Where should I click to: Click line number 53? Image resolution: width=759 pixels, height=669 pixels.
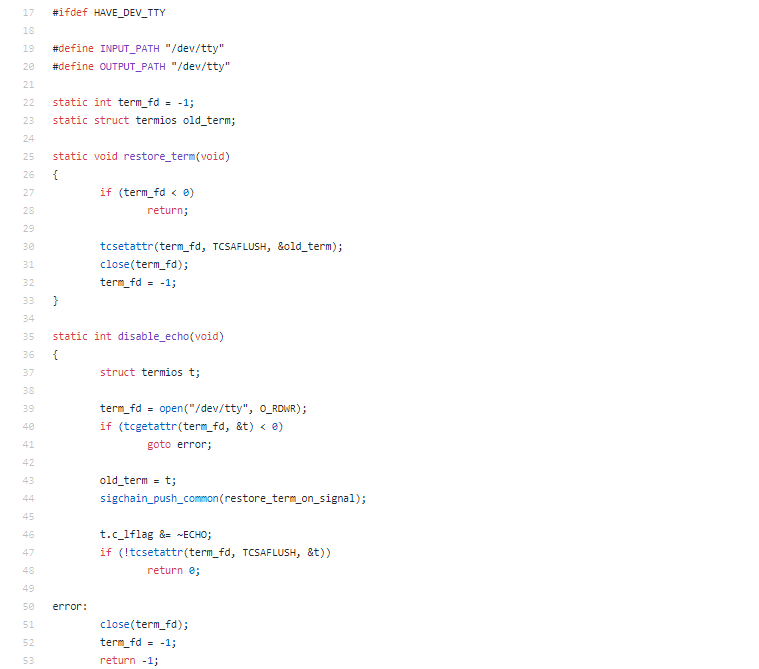(29, 660)
